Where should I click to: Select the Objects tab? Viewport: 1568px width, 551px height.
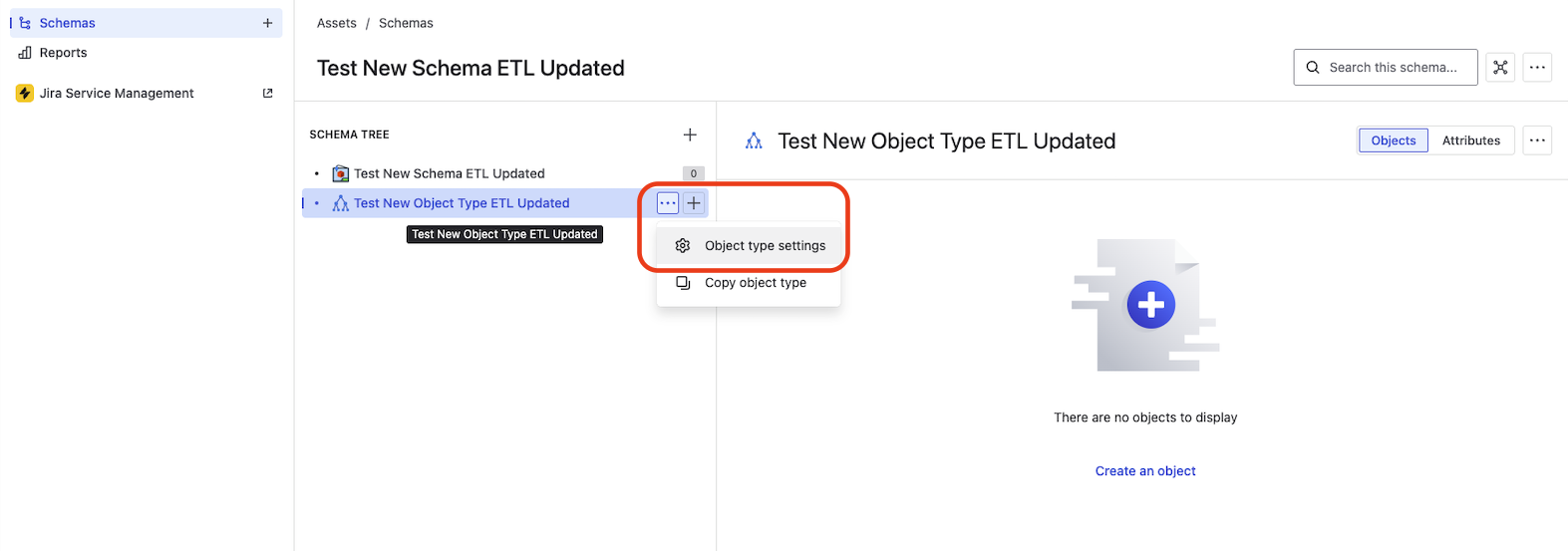pos(1393,140)
